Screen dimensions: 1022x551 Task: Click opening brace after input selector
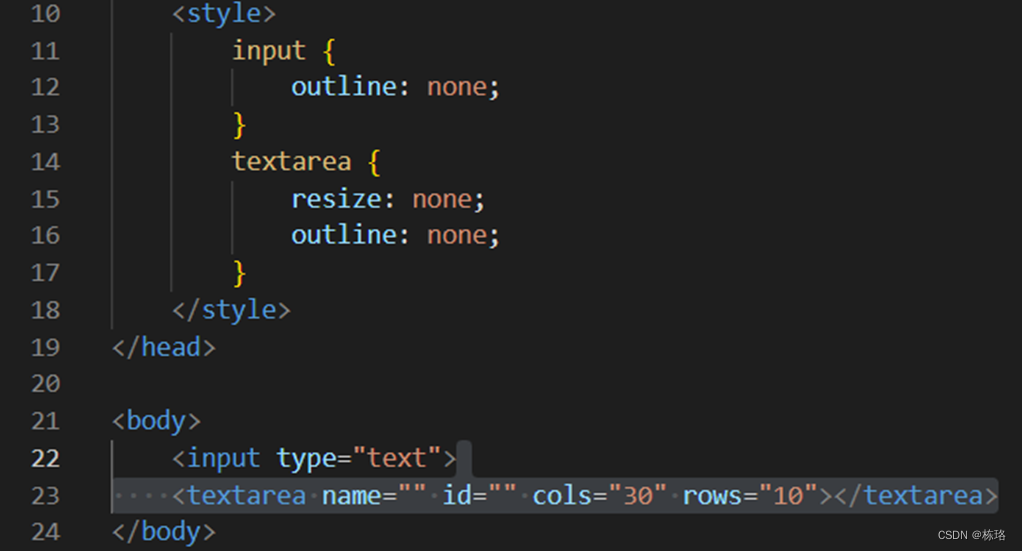[x=329, y=51]
